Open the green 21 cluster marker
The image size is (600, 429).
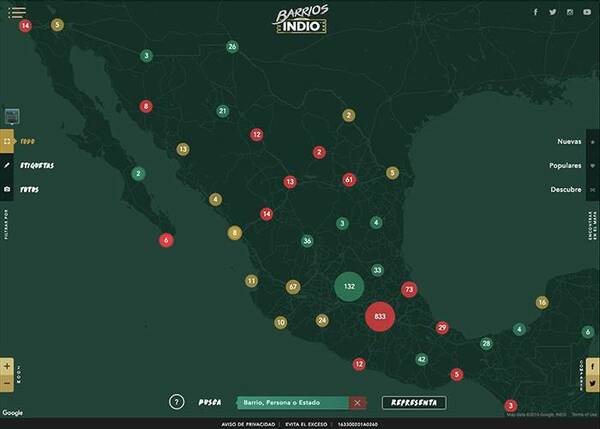click(223, 111)
